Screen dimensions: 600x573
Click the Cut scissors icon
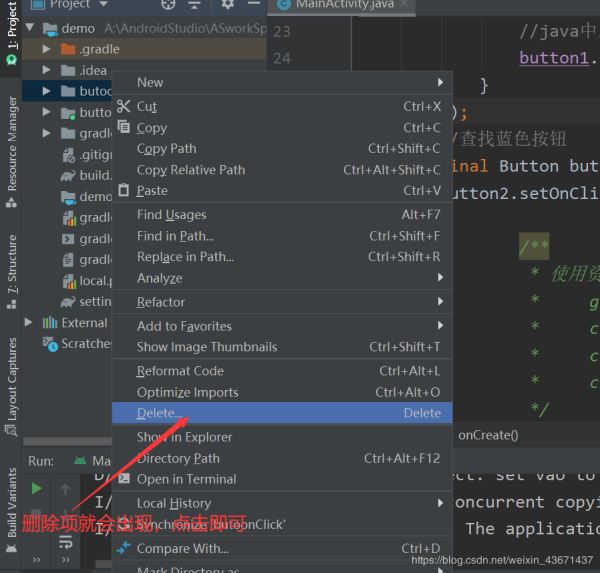(x=124, y=106)
